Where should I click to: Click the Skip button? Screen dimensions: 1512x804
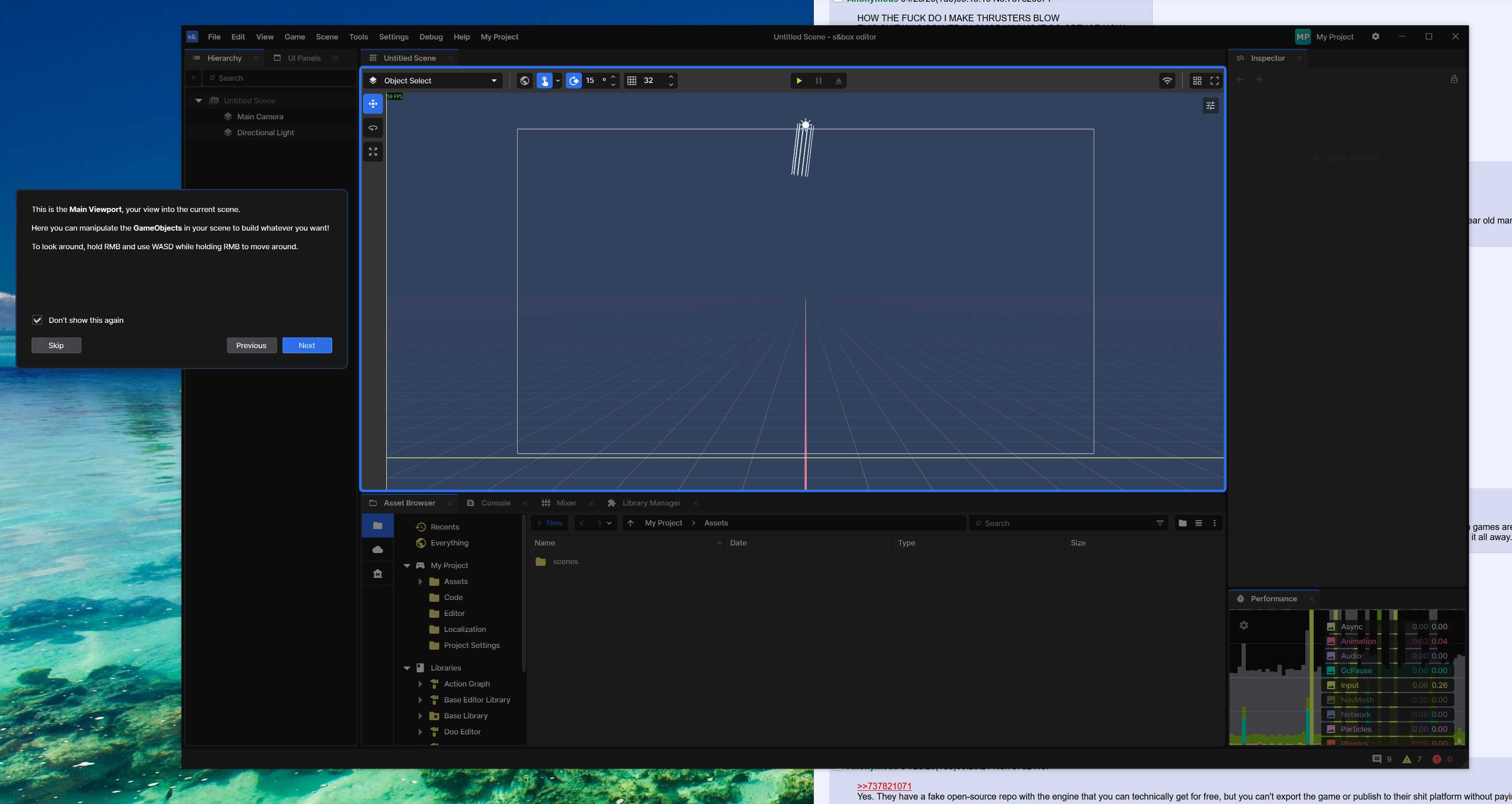[56, 345]
